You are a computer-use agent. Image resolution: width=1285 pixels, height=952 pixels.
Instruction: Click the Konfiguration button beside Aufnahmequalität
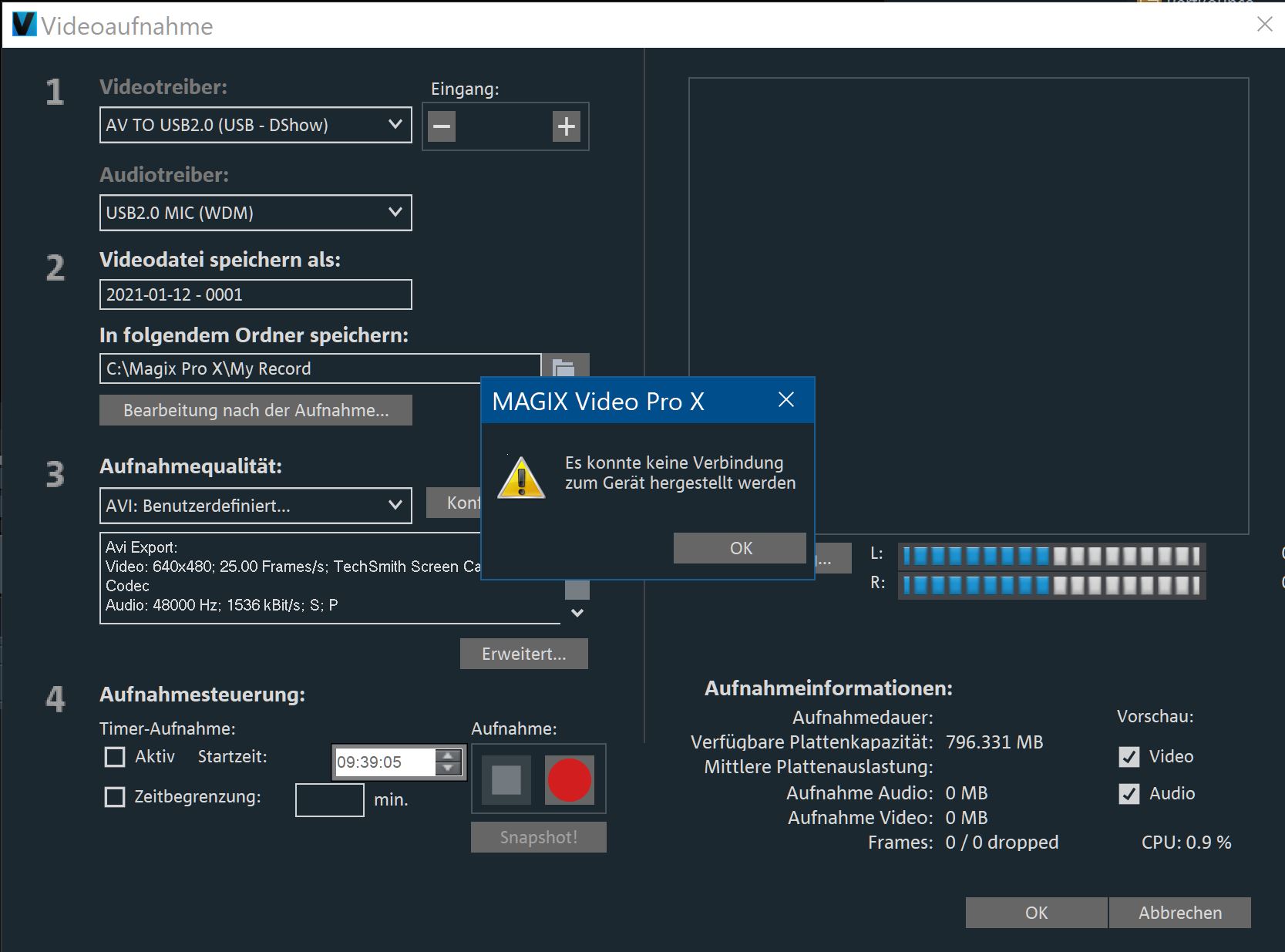[x=454, y=503]
